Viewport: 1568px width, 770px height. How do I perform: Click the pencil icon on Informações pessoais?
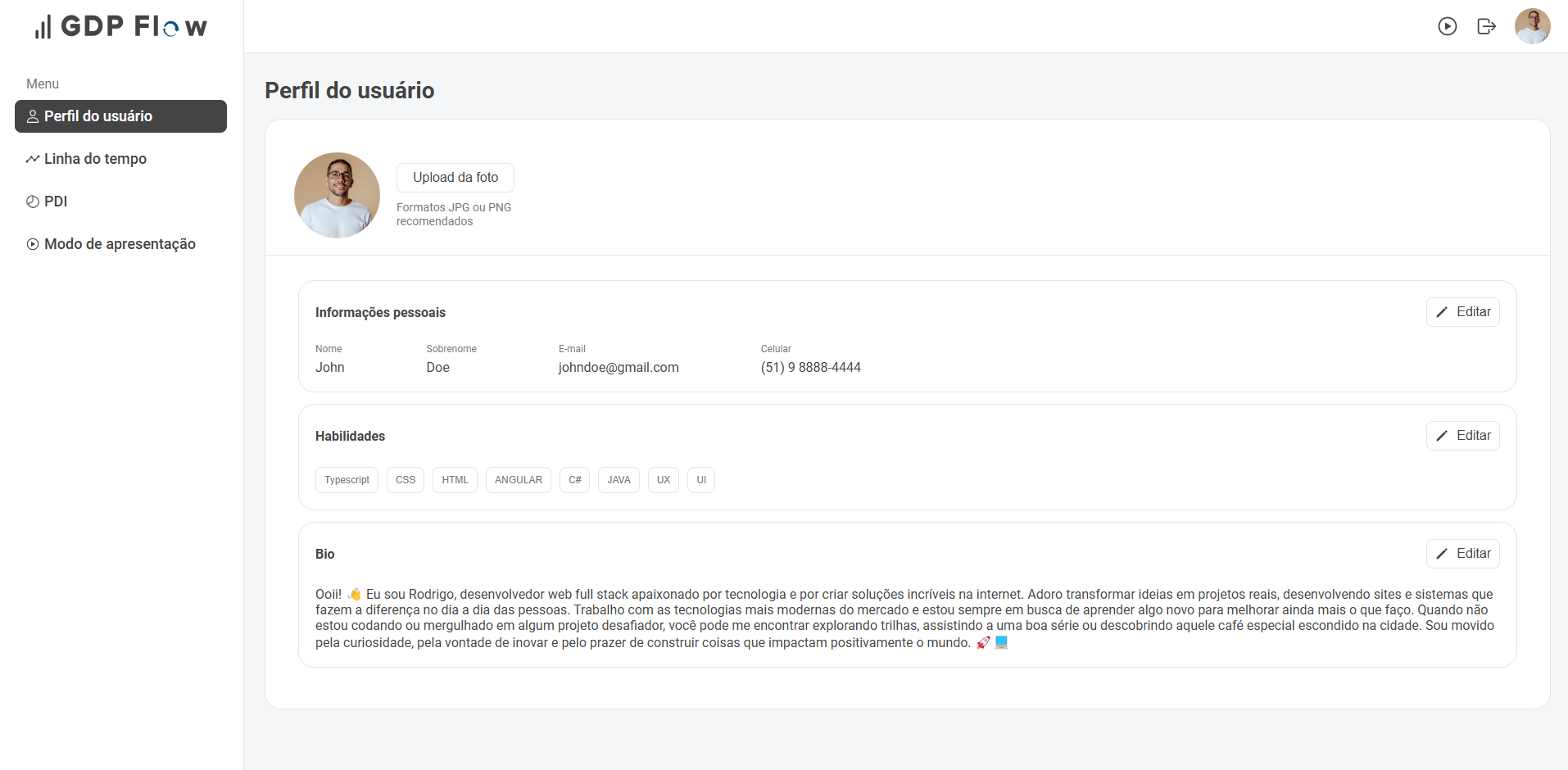coord(1443,312)
